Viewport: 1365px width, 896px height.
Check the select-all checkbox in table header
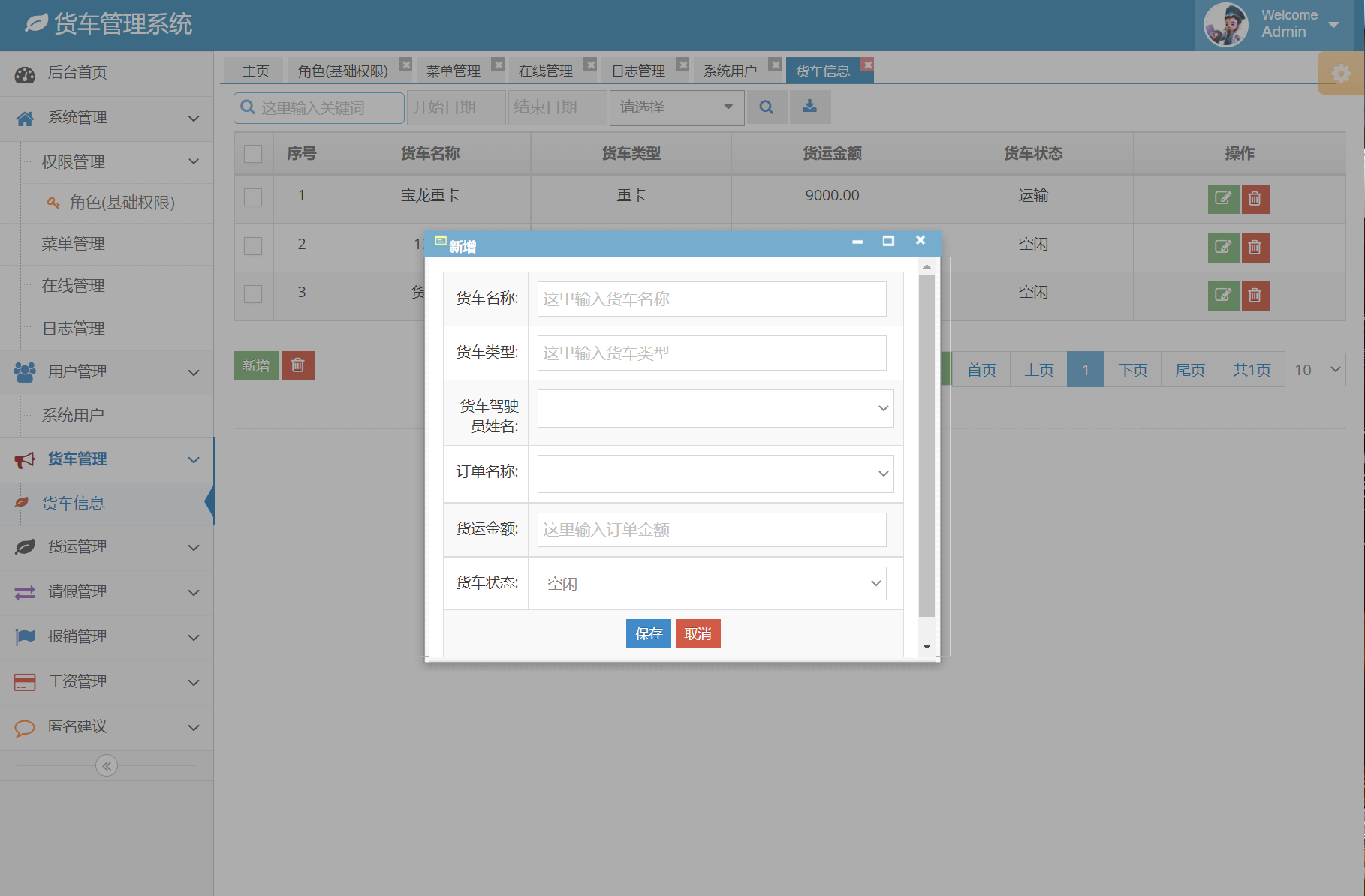click(x=253, y=152)
